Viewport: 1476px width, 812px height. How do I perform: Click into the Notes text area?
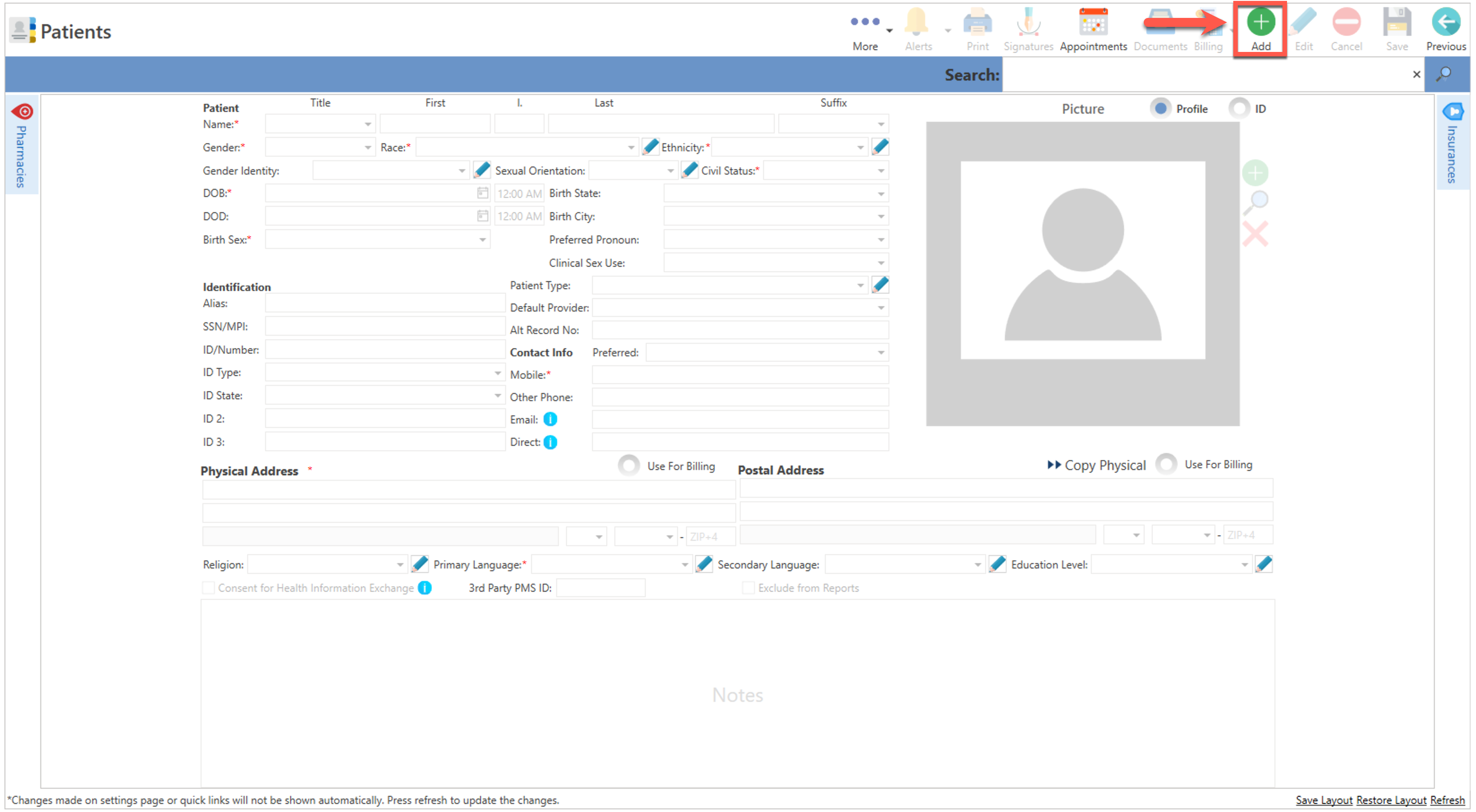738,694
